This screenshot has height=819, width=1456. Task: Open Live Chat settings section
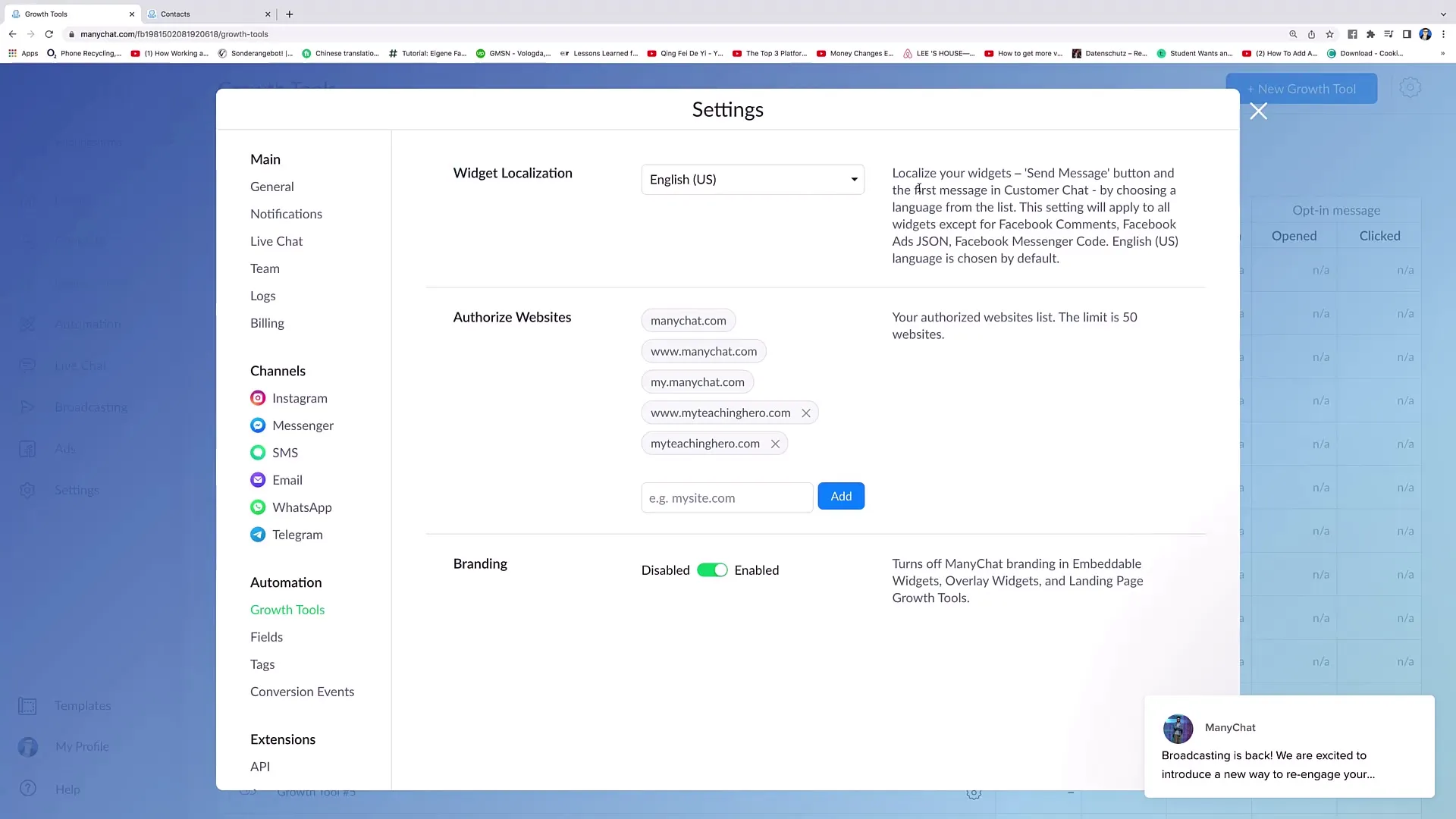(x=276, y=241)
